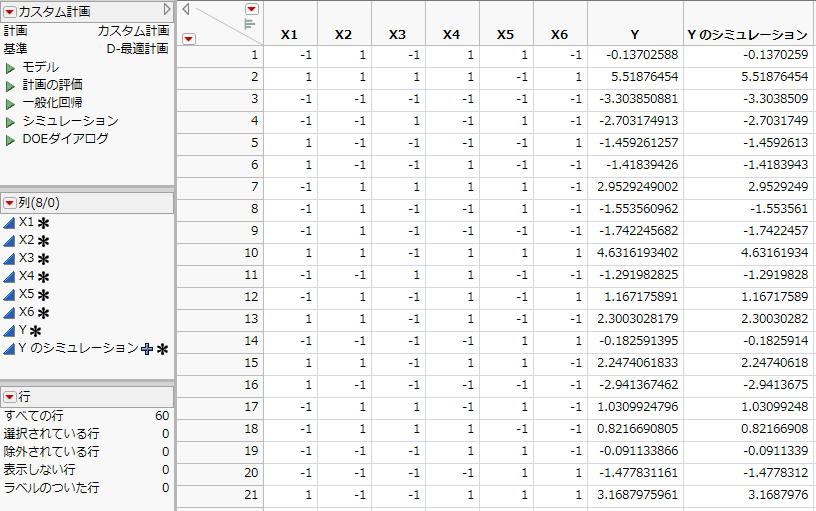Click the continuous type icon for X5

tap(9, 295)
